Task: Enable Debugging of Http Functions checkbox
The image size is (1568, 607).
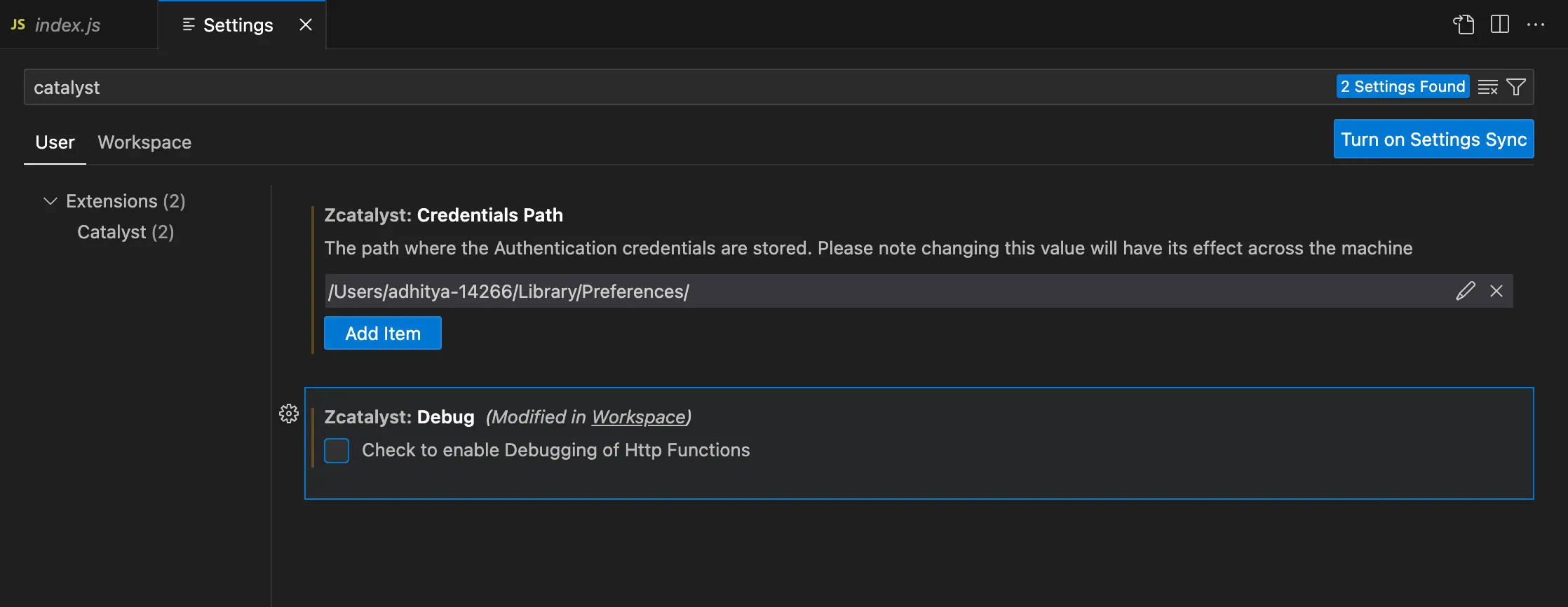Action: tap(337, 451)
